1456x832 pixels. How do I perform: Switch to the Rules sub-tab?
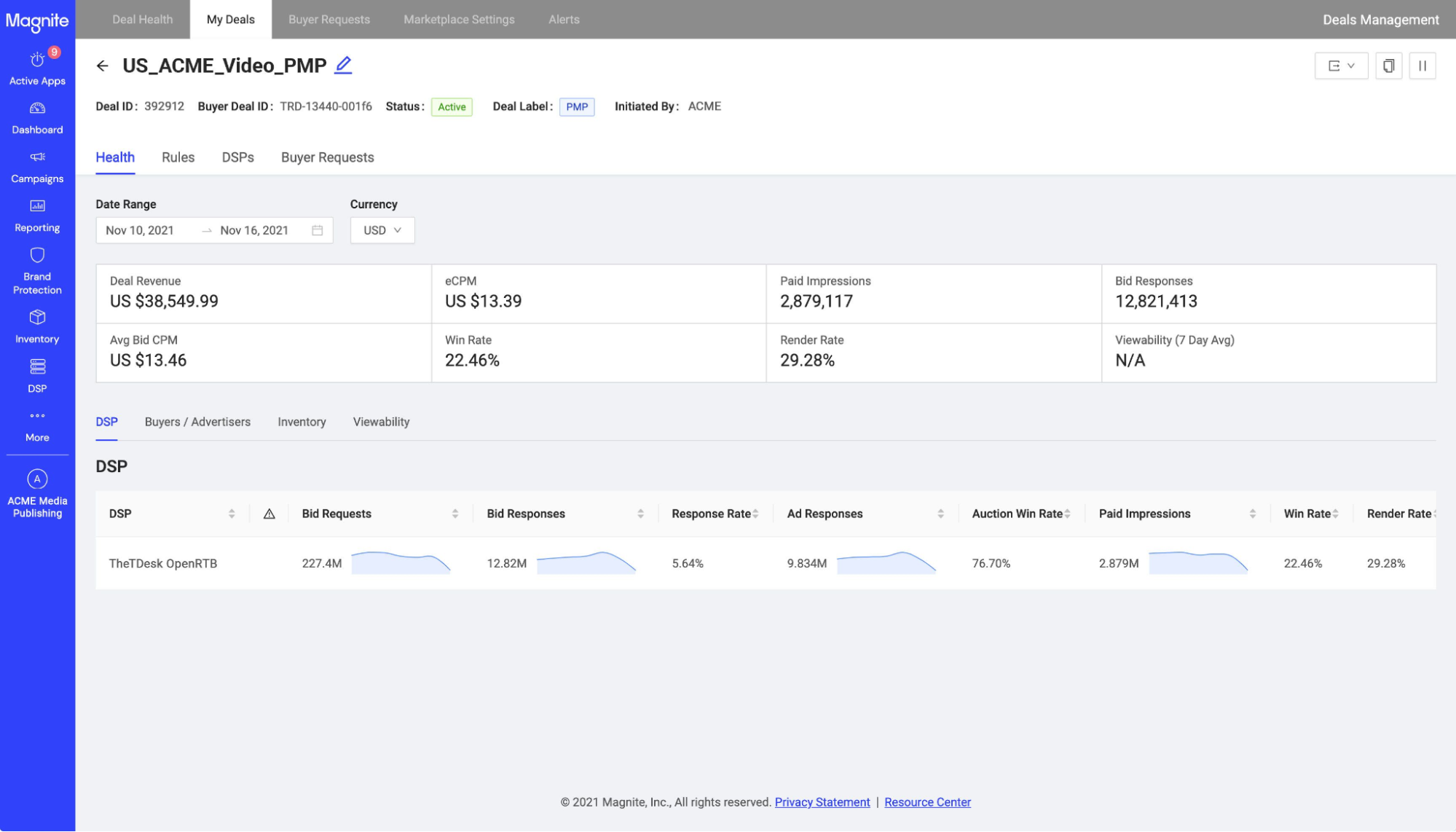(178, 157)
